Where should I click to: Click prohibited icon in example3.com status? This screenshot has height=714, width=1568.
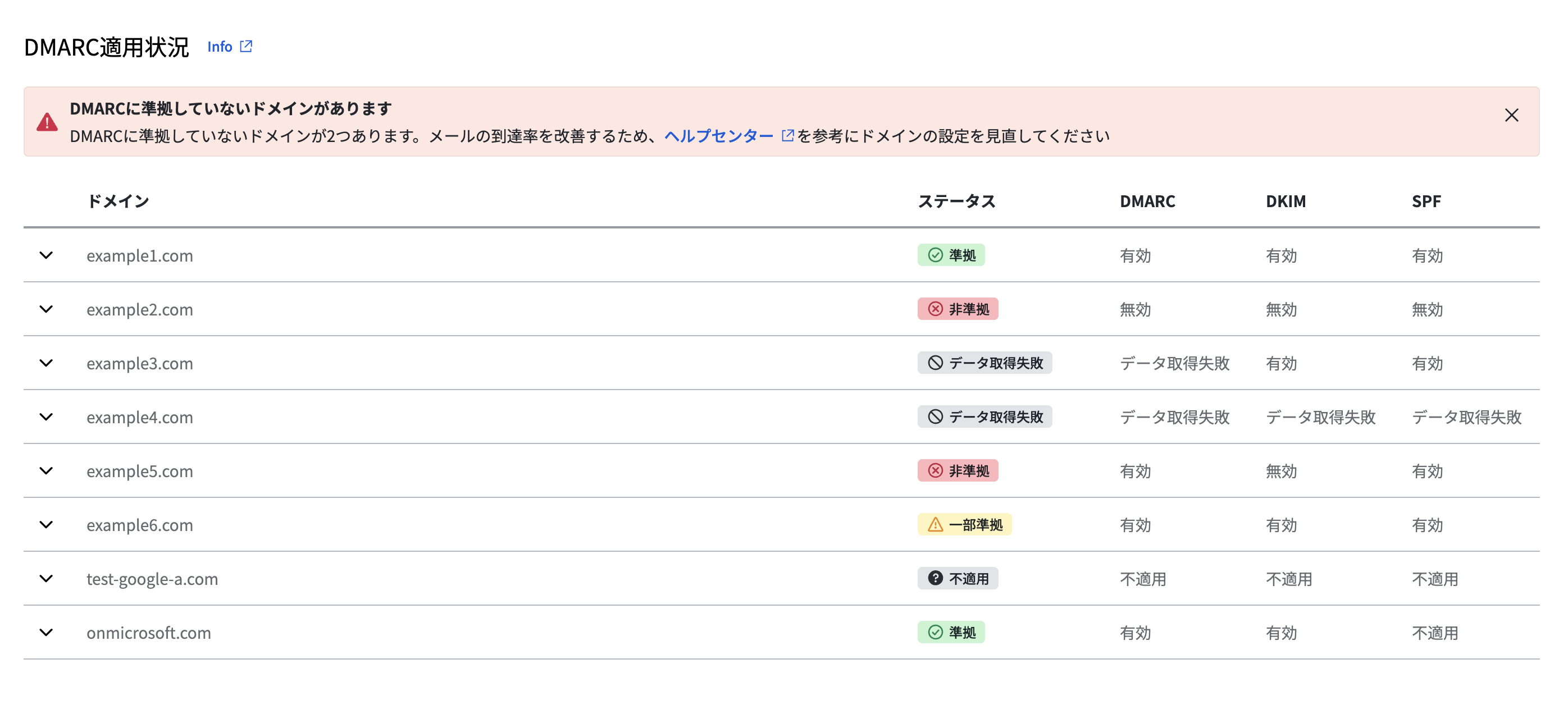[936, 363]
